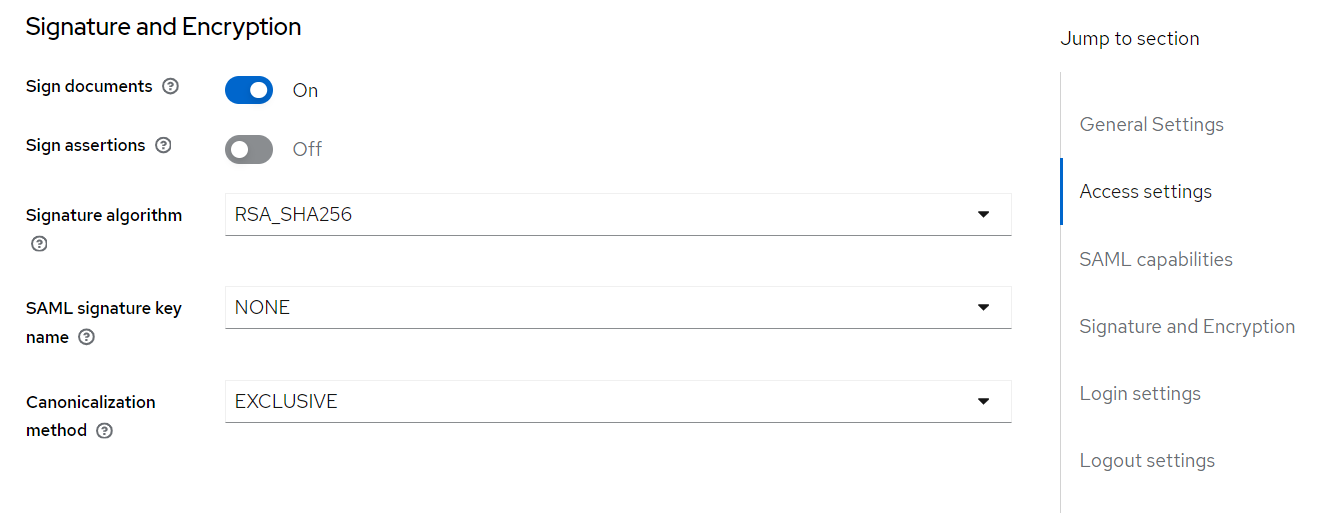
Task: Click the Canonicalization method caret arrow
Action: [x=983, y=402]
